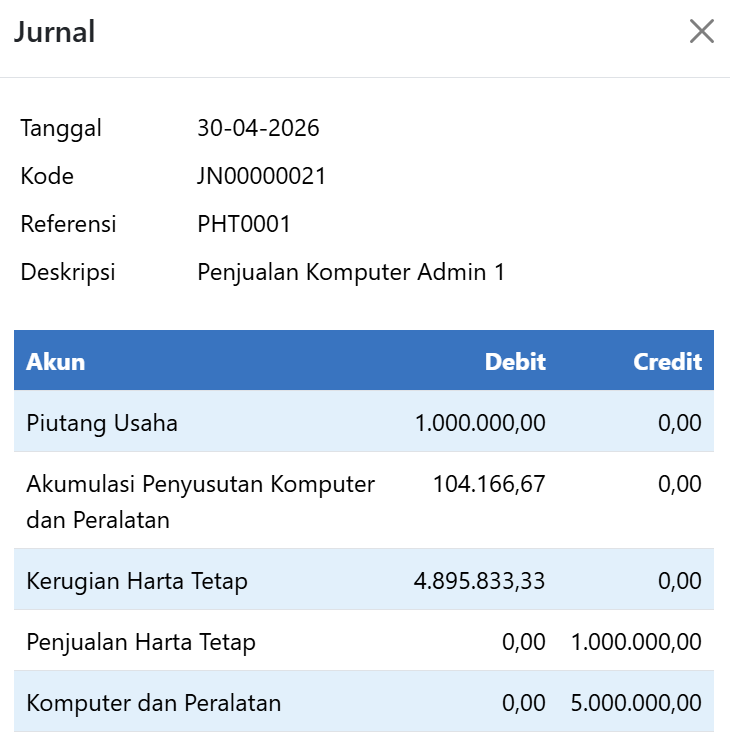Image resolution: width=730 pixels, height=745 pixels.
Task: Select debit amount 1.000.000,00 for Piutang Usaha
Action: coord(480,423)
